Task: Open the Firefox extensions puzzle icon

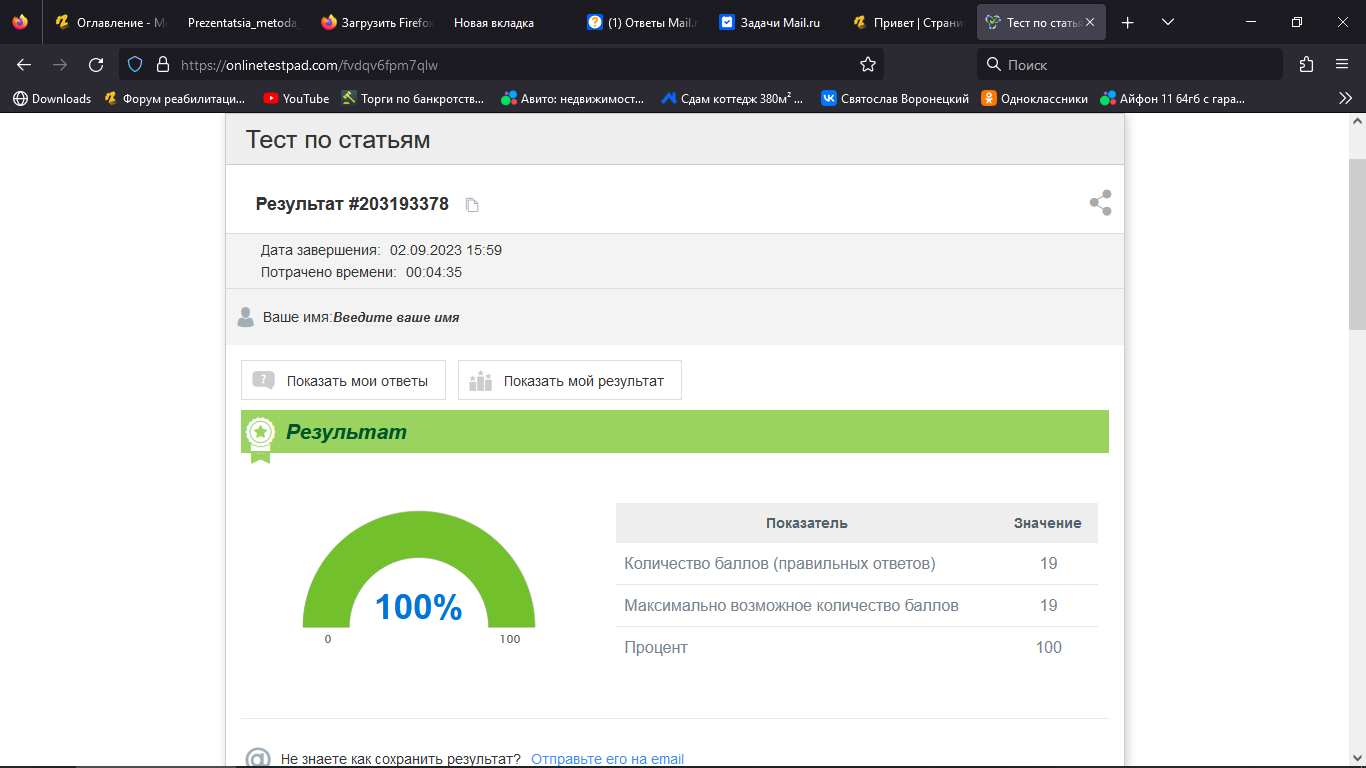Action: 1306,65
